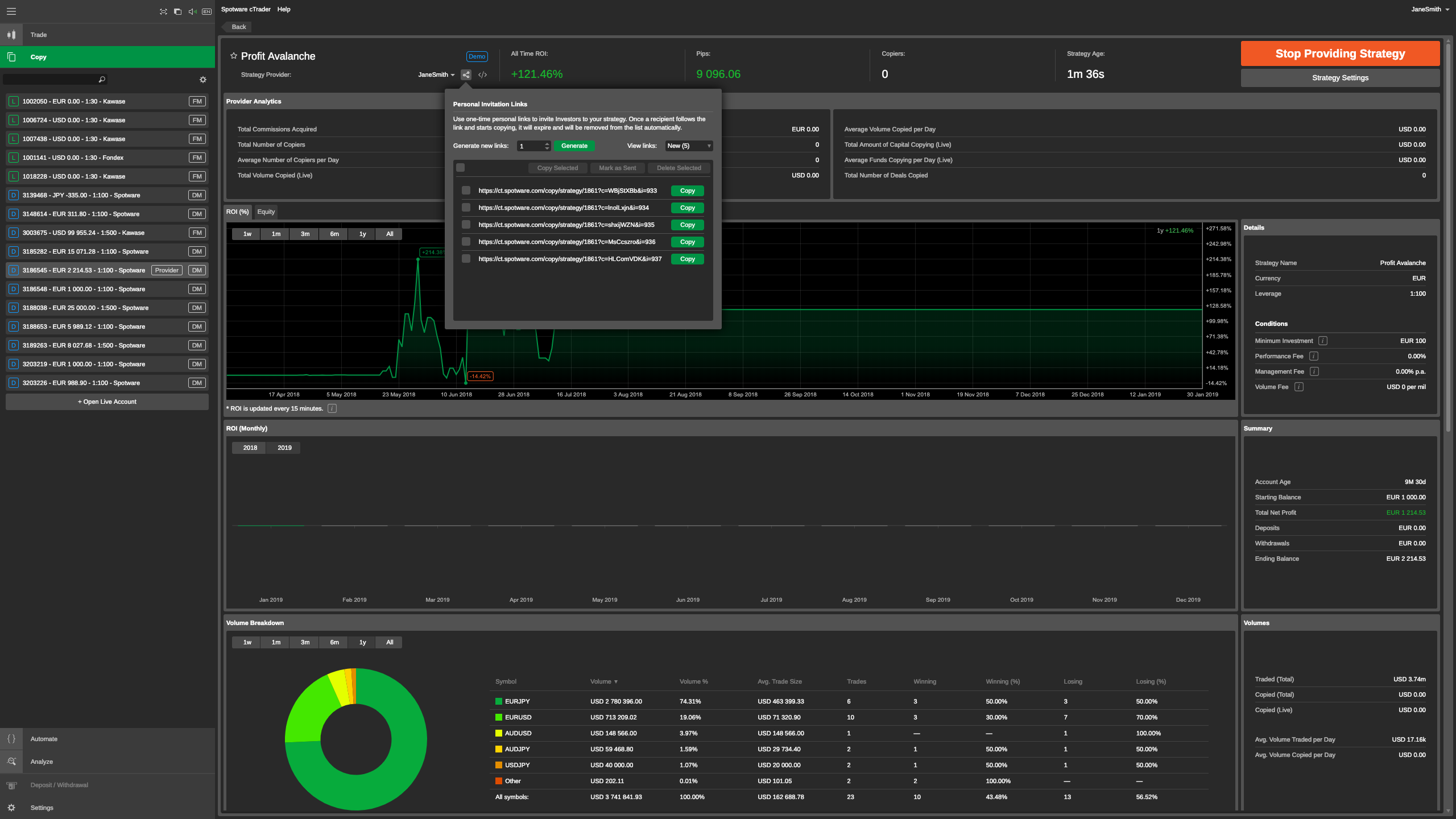Select live account 1002050 EUR Kawase

107,101
